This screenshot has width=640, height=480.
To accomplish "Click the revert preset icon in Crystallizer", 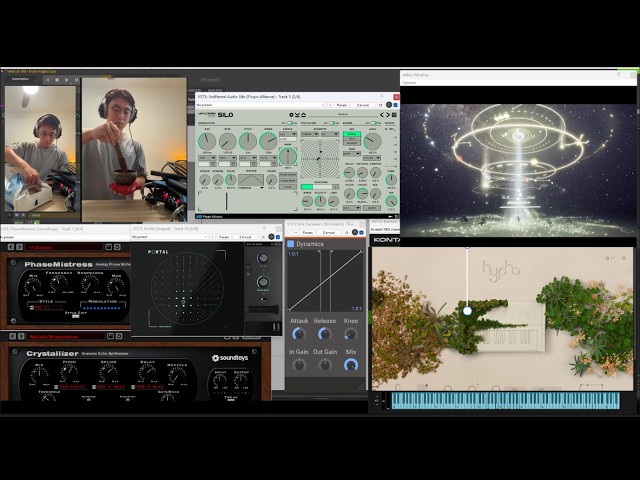I will pyautogui.click(x=119, y=336).
